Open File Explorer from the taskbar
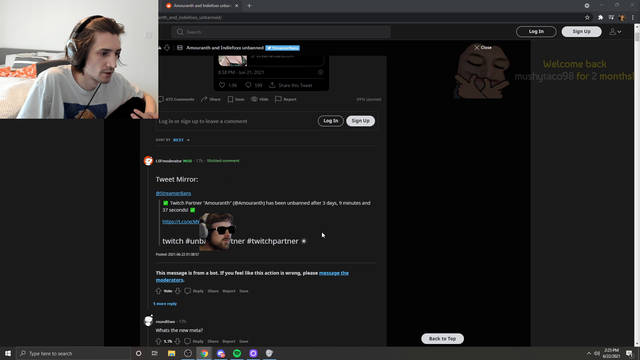640x360 pixels. 171,353
